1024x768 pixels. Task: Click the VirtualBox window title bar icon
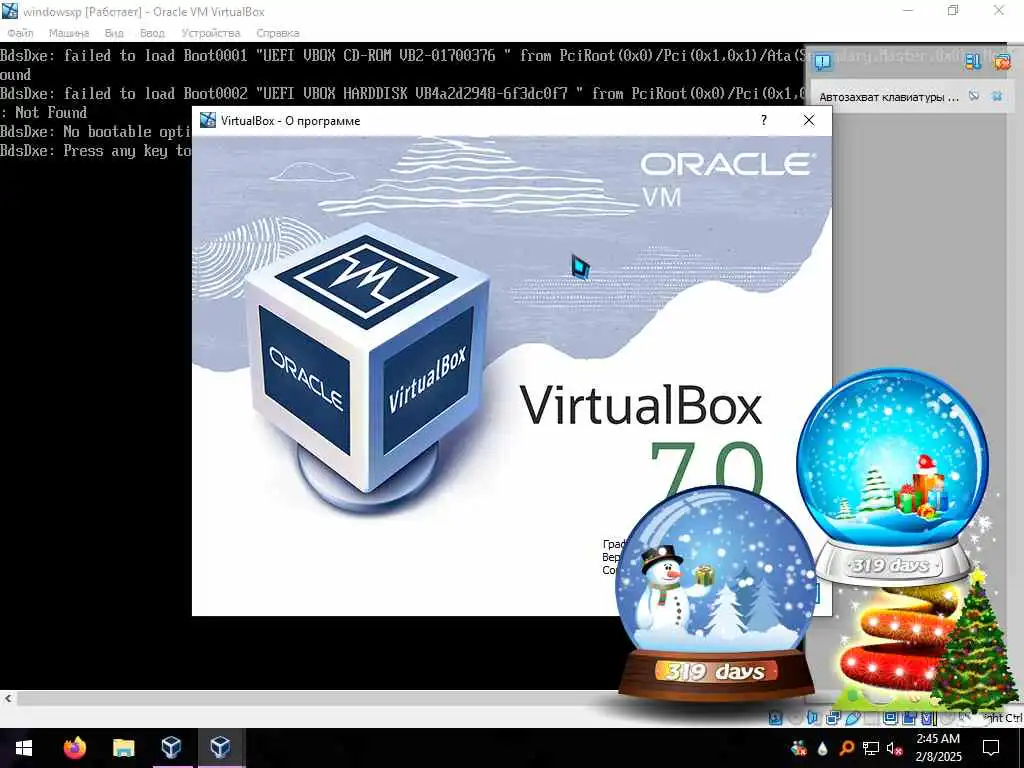pyautogui.click(x=9, y=11)
